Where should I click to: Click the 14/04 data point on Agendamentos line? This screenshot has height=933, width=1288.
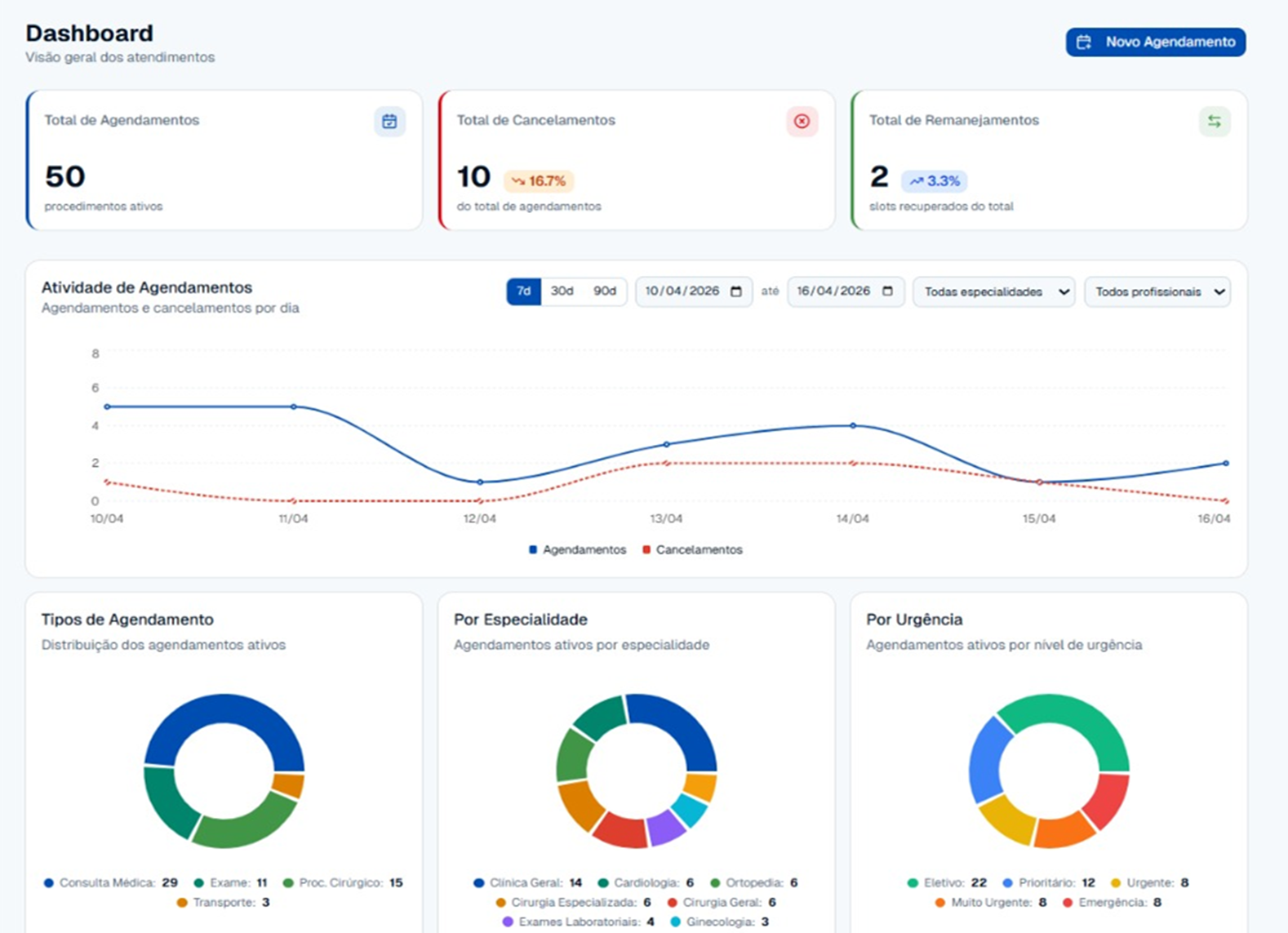tap(853, 425)
